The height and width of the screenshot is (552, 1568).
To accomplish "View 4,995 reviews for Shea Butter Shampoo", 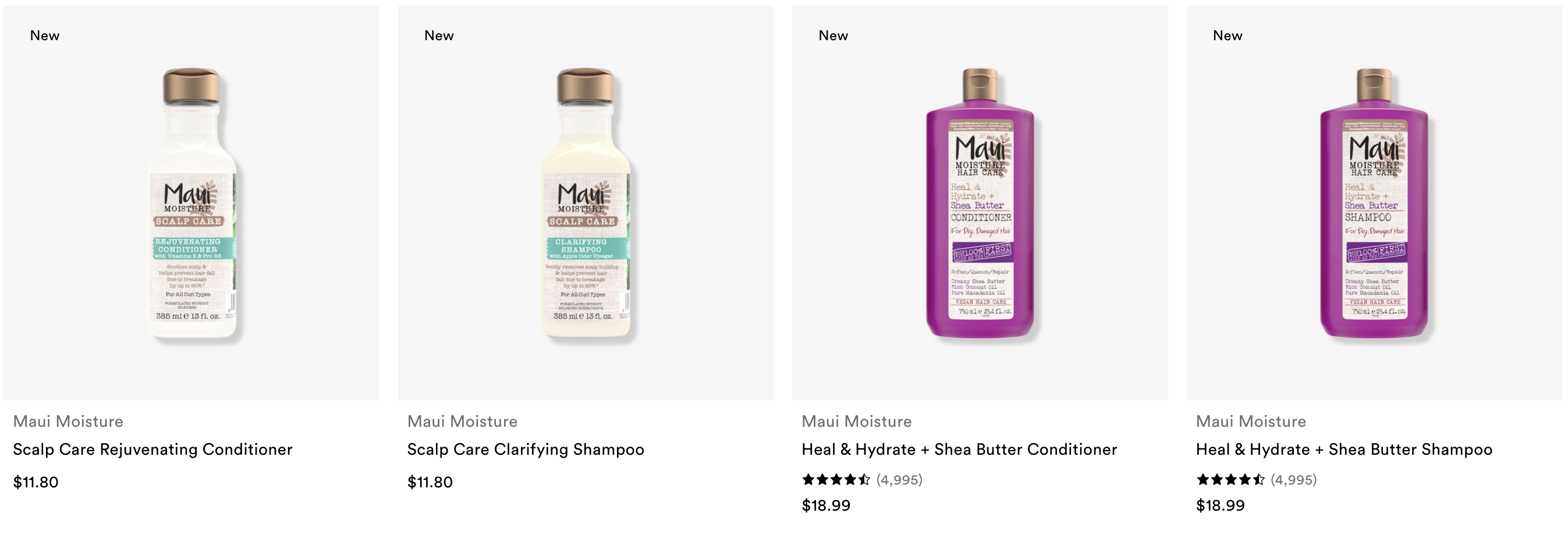I will [1294, 480].
